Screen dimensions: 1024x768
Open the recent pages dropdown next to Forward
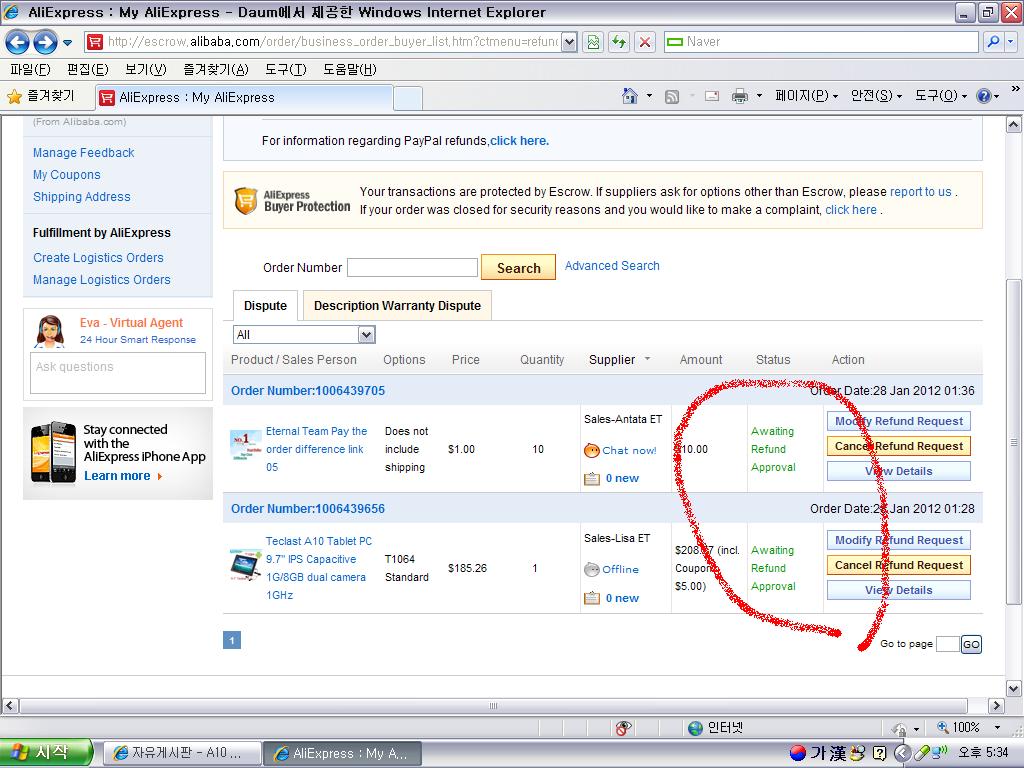(x=67, y=43)
